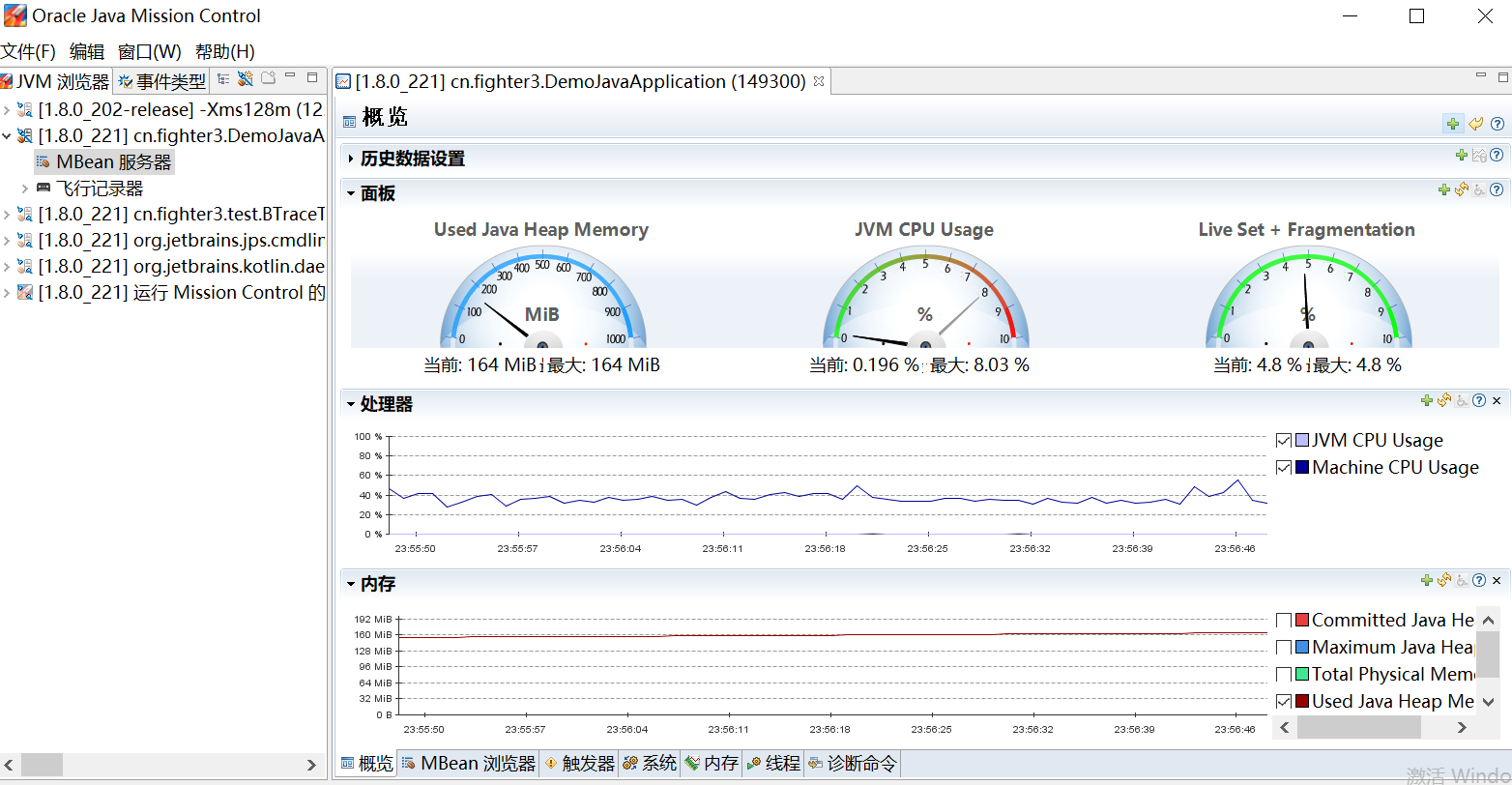Expand the 运行 Mission Control node

7,293
